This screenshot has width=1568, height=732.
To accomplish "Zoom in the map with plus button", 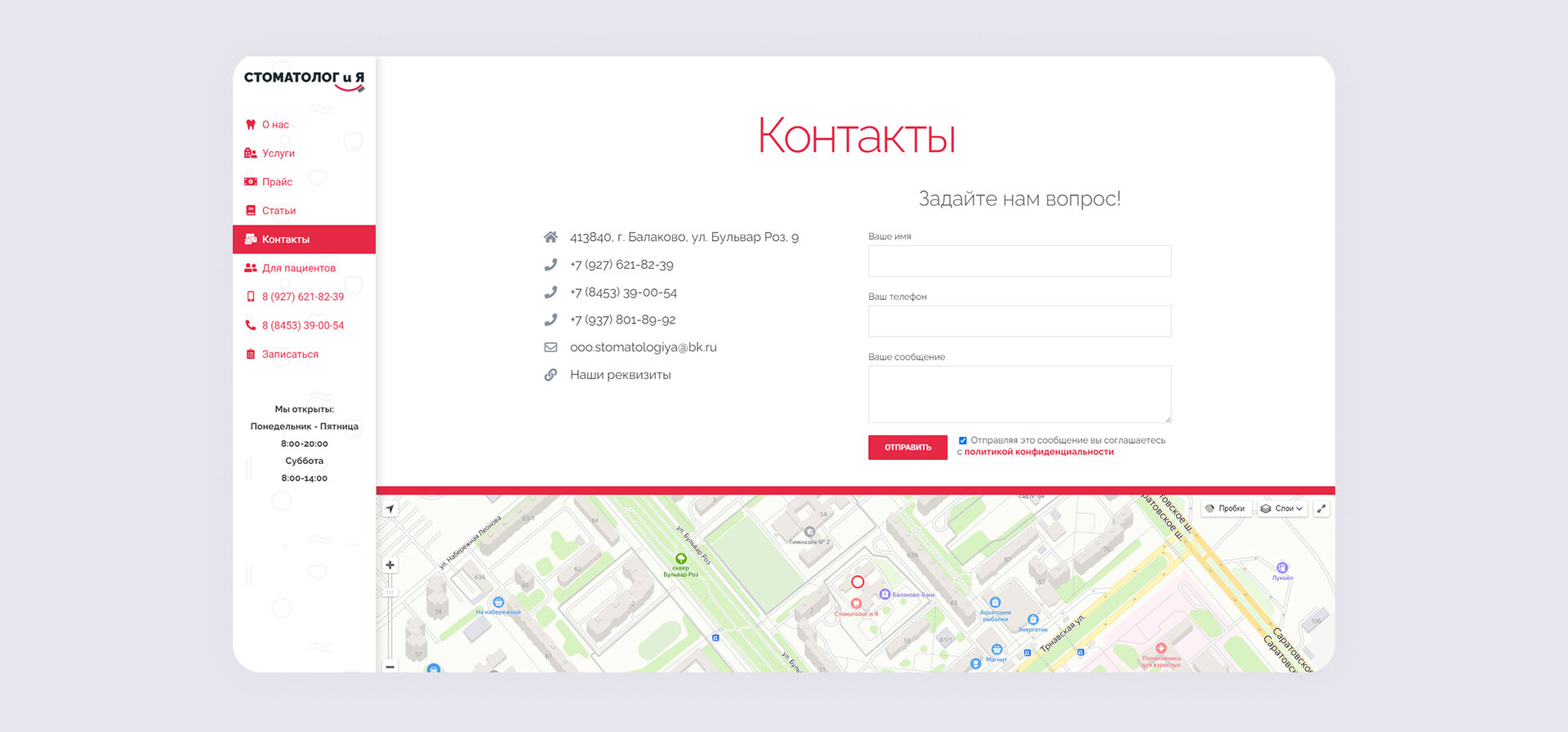I will (x=390, y=565).
